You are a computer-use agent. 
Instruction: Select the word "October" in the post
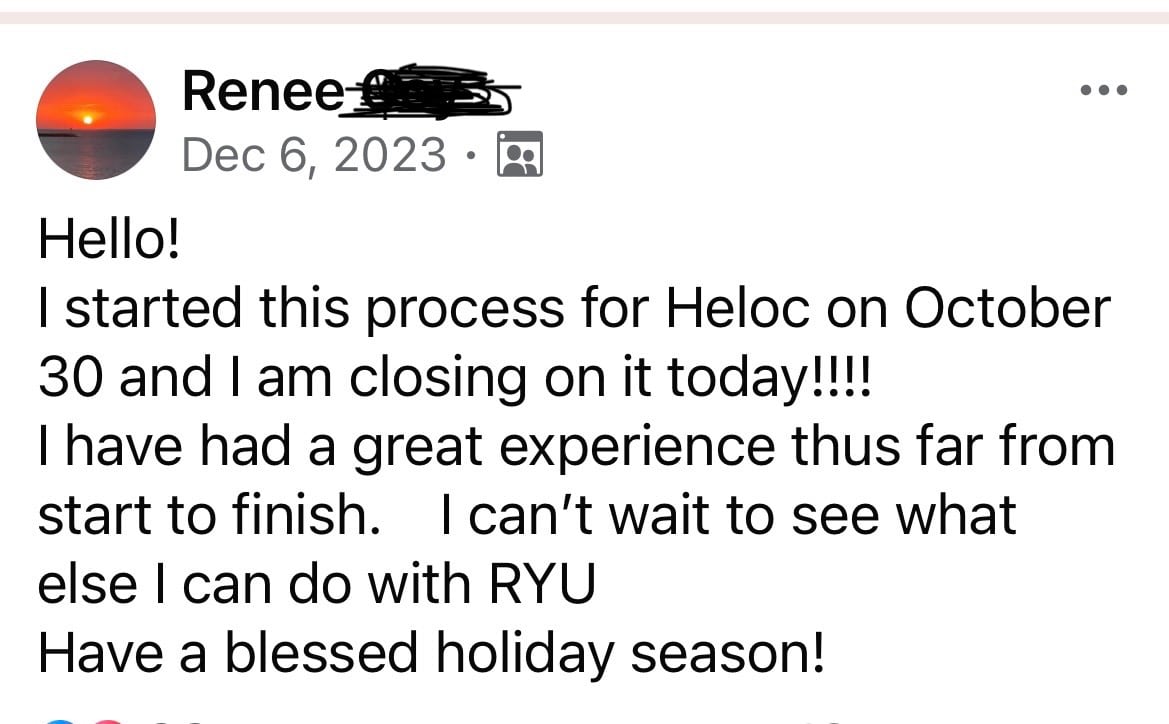[x=1007, y=308]
